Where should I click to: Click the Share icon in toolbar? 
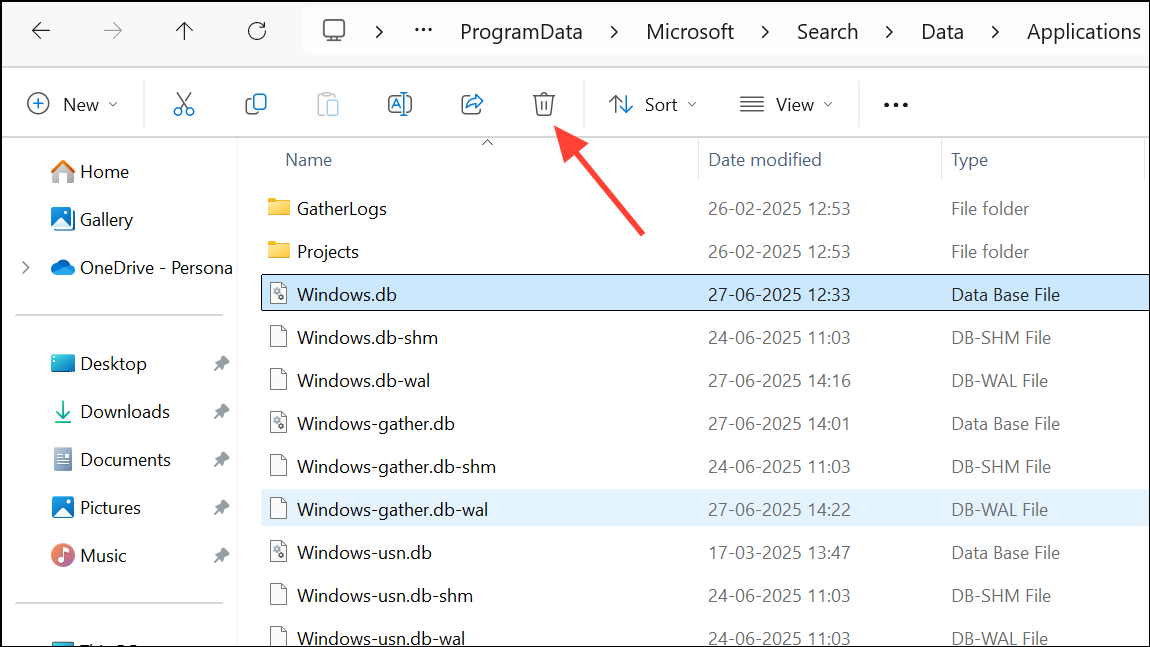pos(472,104)
